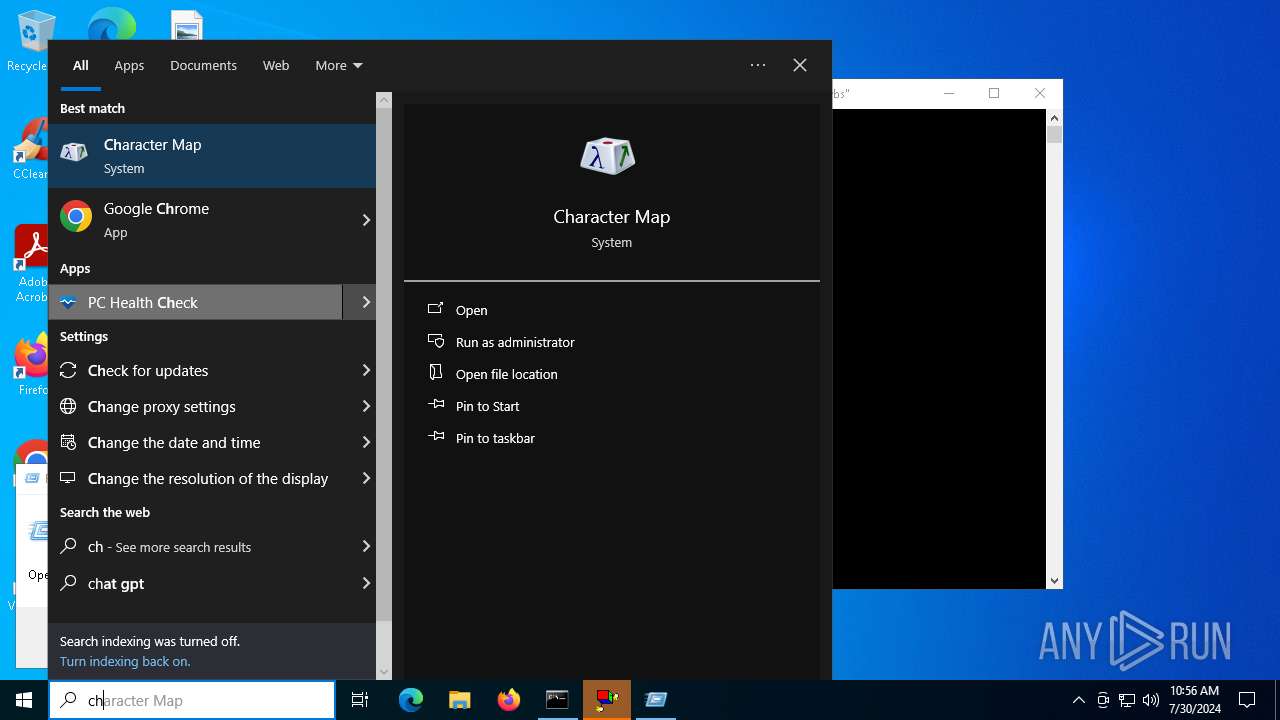Expand Check for updates result arrow
This screenshot has height=720, width=1280.
point(366,370)
